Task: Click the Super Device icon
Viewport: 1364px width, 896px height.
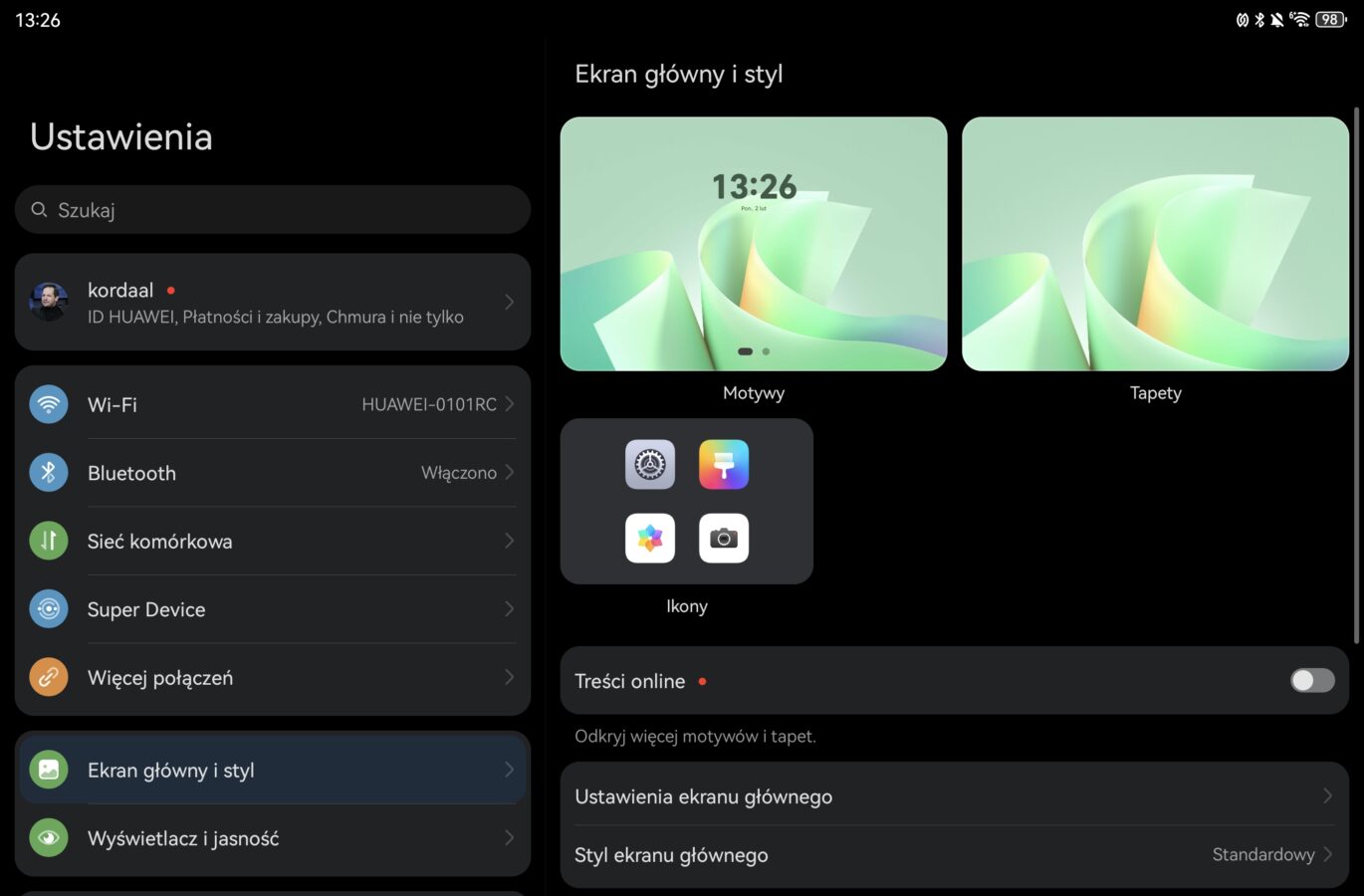Action: [x=48, y=609]
